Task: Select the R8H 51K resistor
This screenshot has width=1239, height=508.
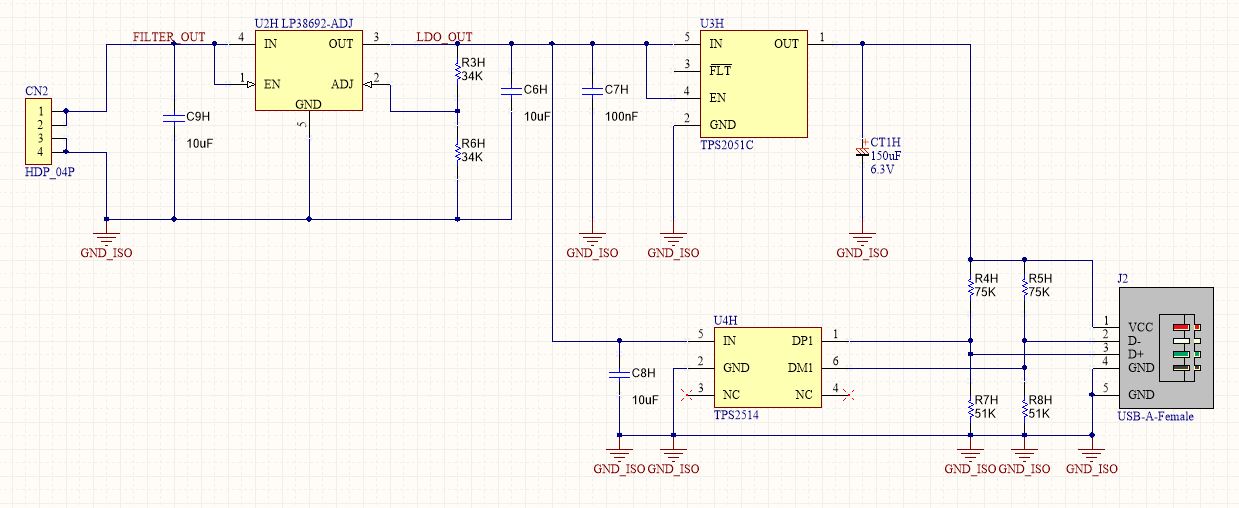Action: click(x=1024, y=406)
